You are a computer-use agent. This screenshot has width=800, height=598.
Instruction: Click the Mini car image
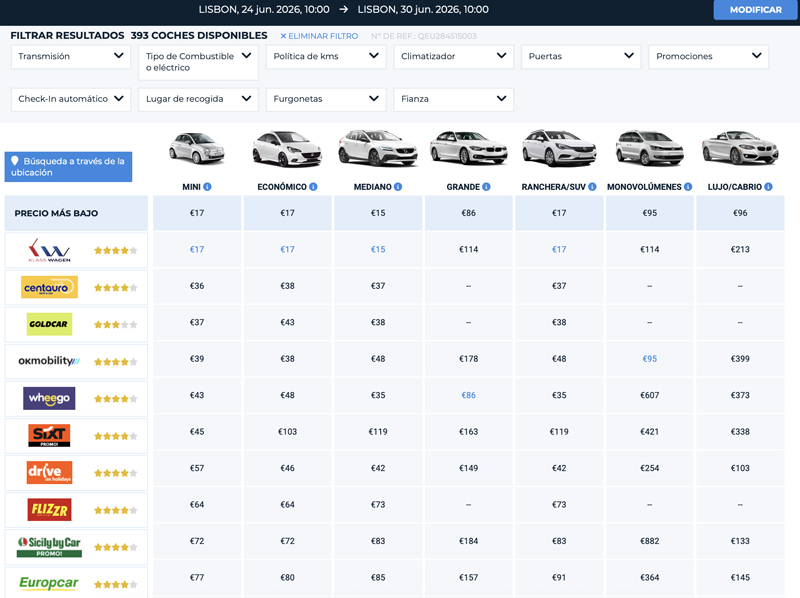pos(197,148)
